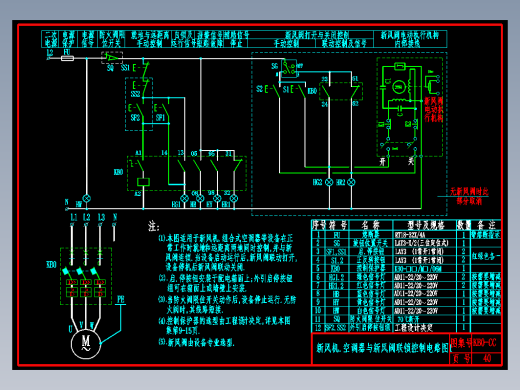
Task: Click the HR1 indicator lamp symbol
Action: pyautogui.click(x=234, y=199)
